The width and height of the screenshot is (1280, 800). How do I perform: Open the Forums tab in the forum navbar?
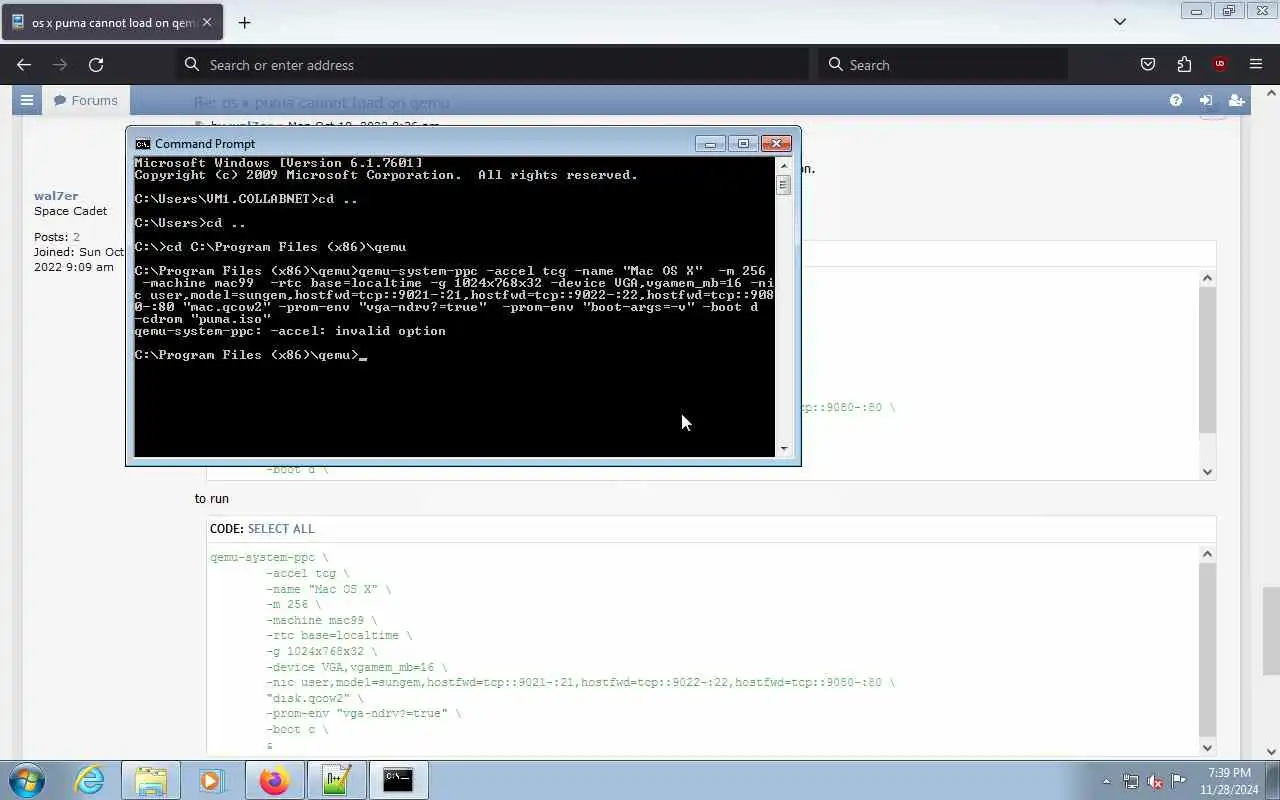pyautogui.click(x=86, y=100)
